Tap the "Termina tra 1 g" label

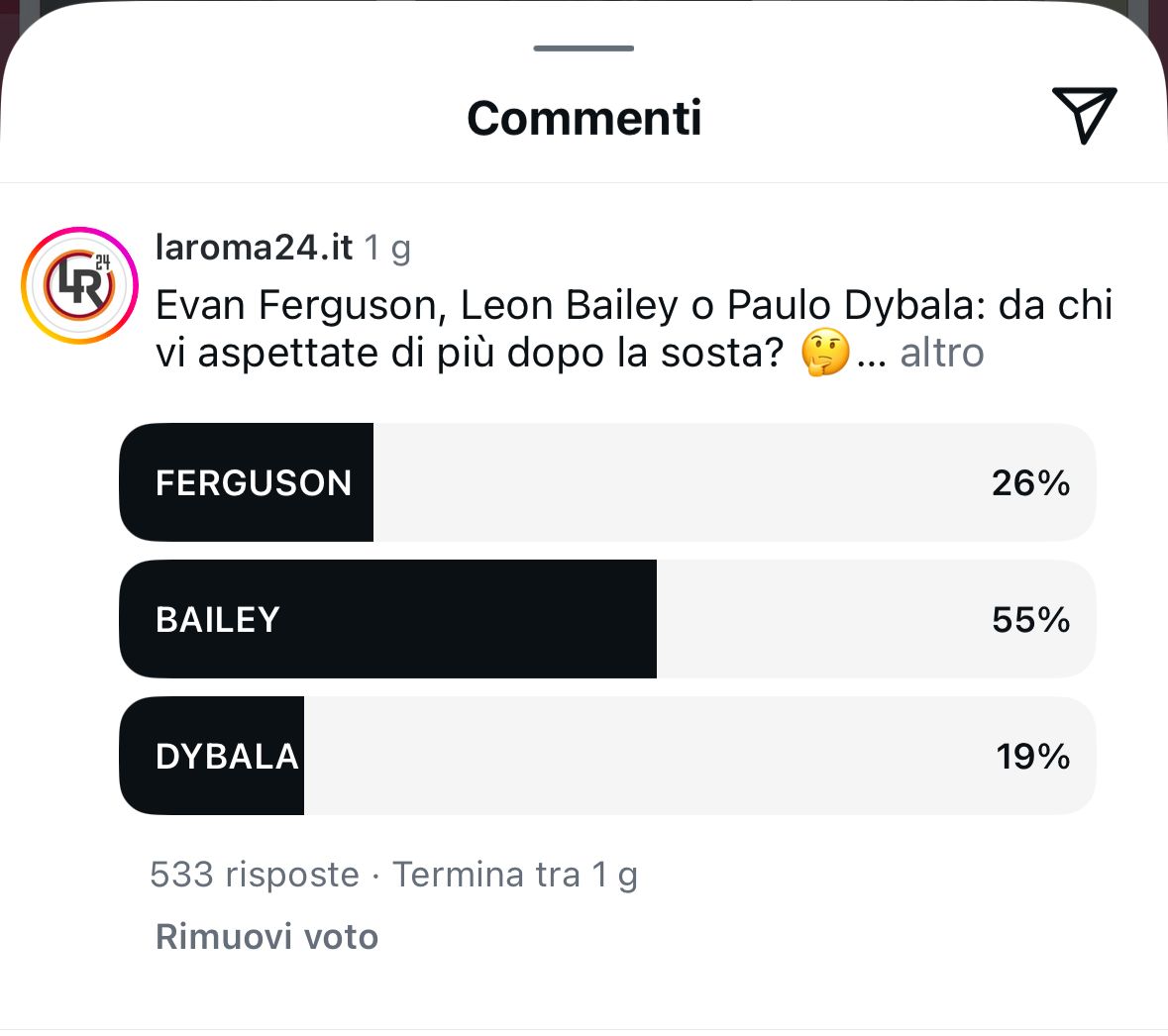515,875
